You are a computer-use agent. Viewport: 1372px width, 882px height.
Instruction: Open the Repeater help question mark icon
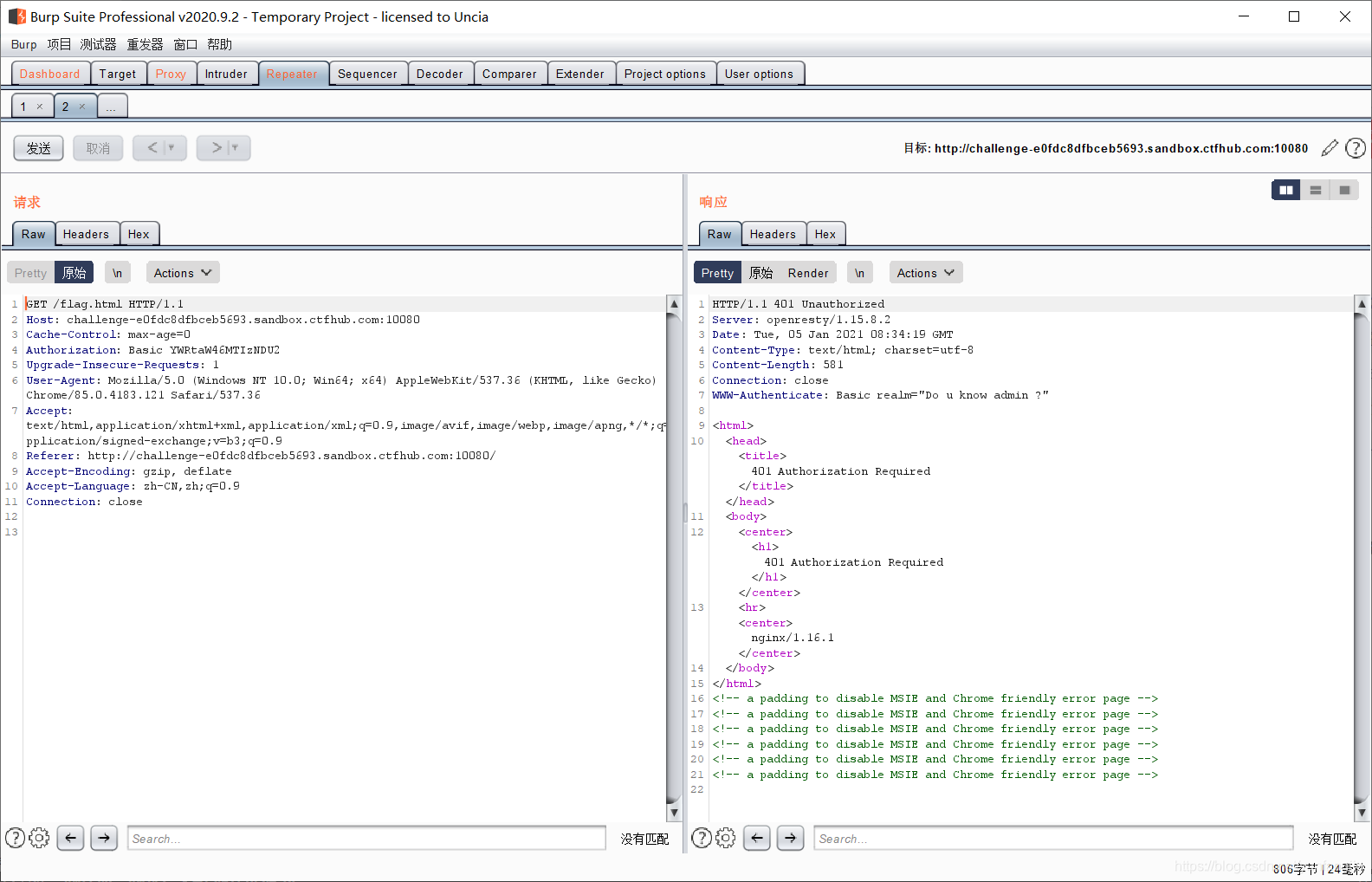pyautogui.click(x=1356, y=148)
